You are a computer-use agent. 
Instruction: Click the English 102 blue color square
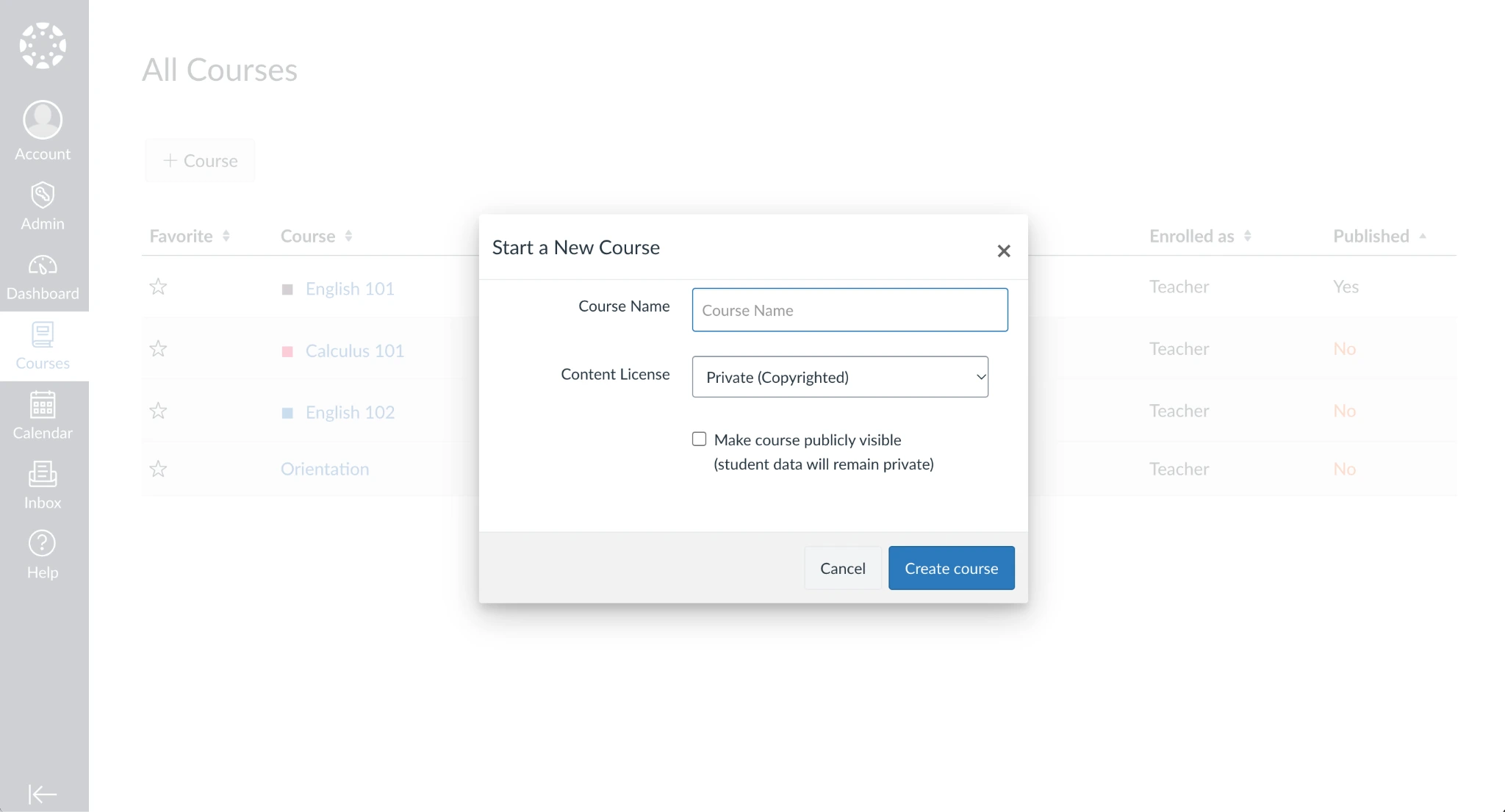click(x=287, y=413)
